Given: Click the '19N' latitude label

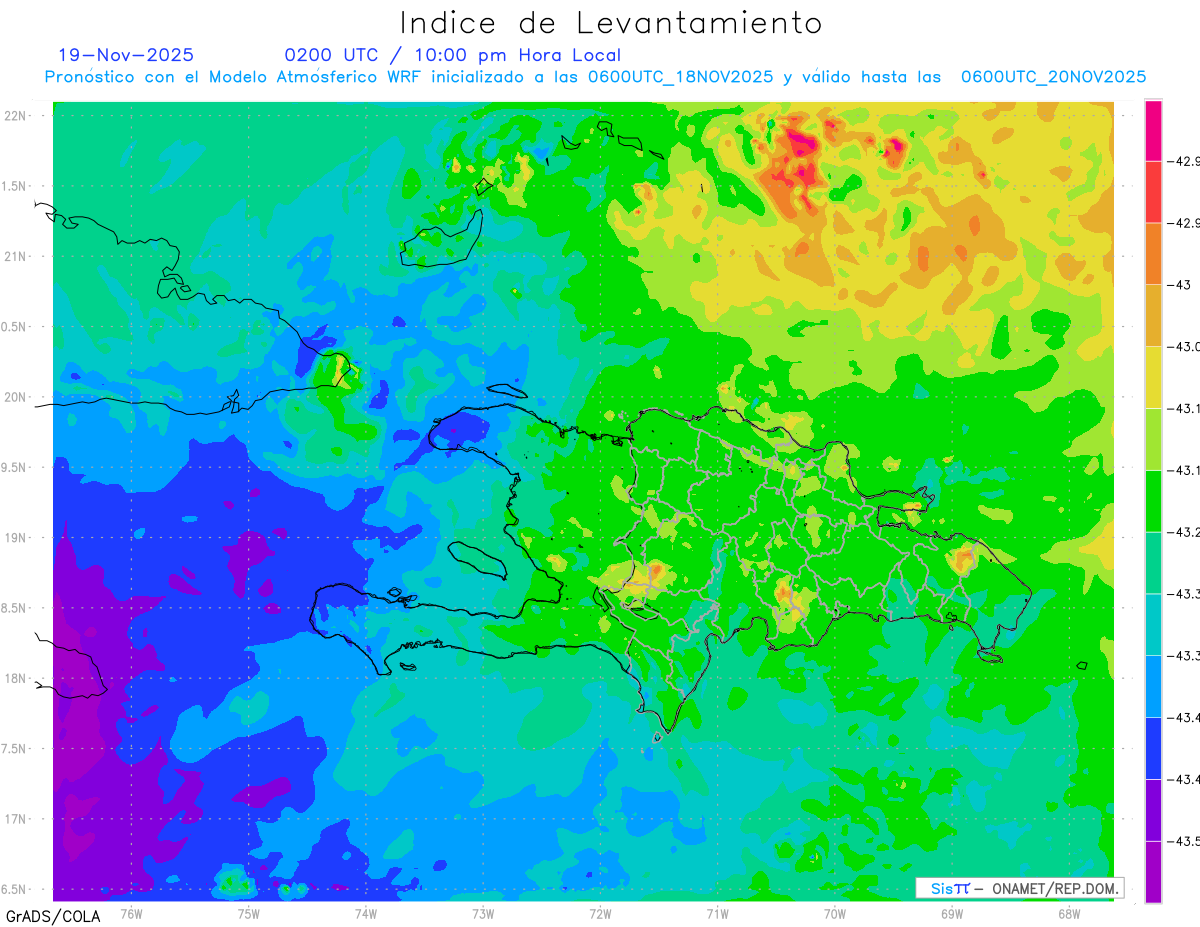Looking at the screenshot, I should pyautogui.click(x=15, y=537).
